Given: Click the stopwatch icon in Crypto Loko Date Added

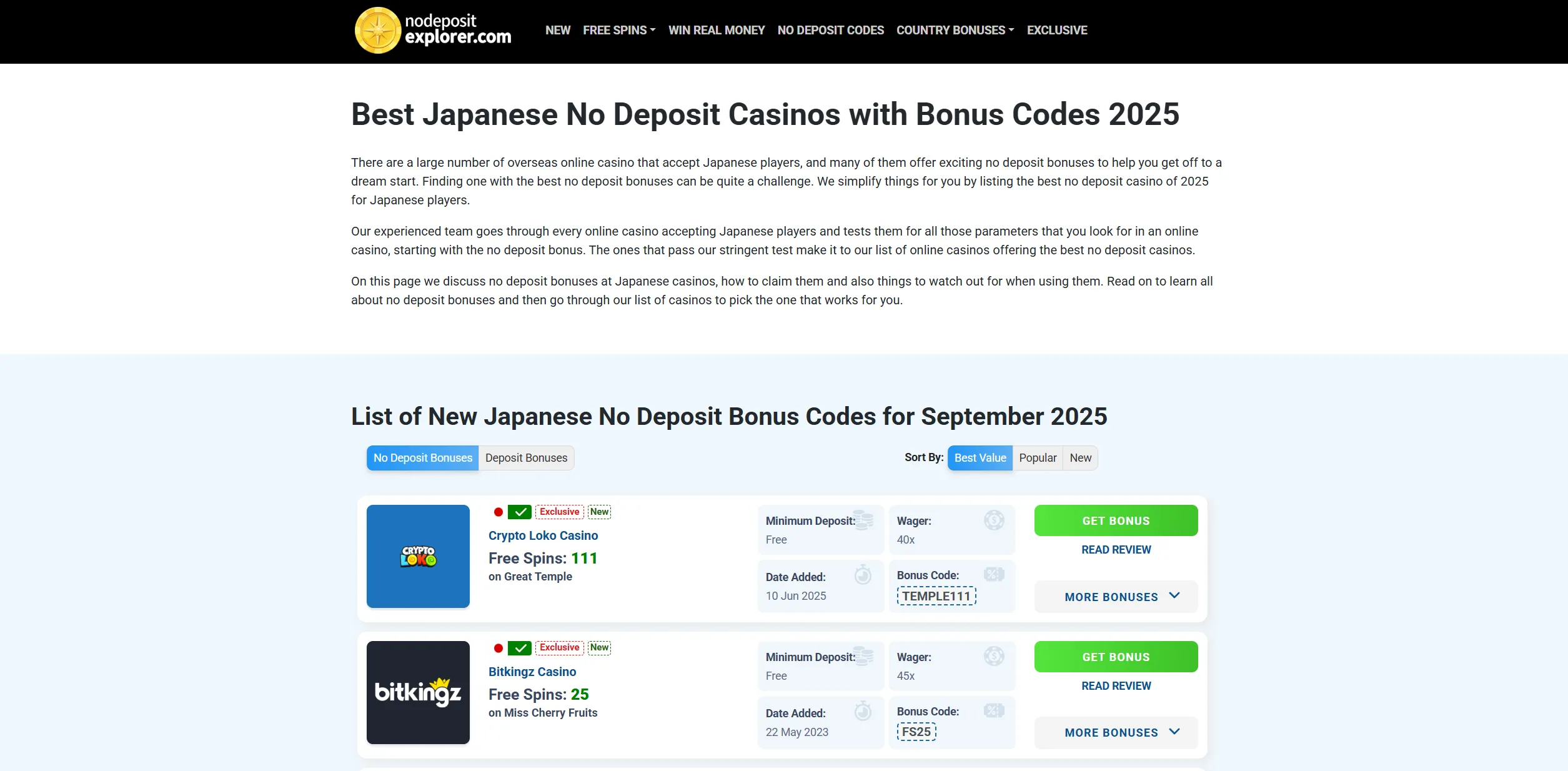Looking at the screenshot, I should click(x=863, y=574).
